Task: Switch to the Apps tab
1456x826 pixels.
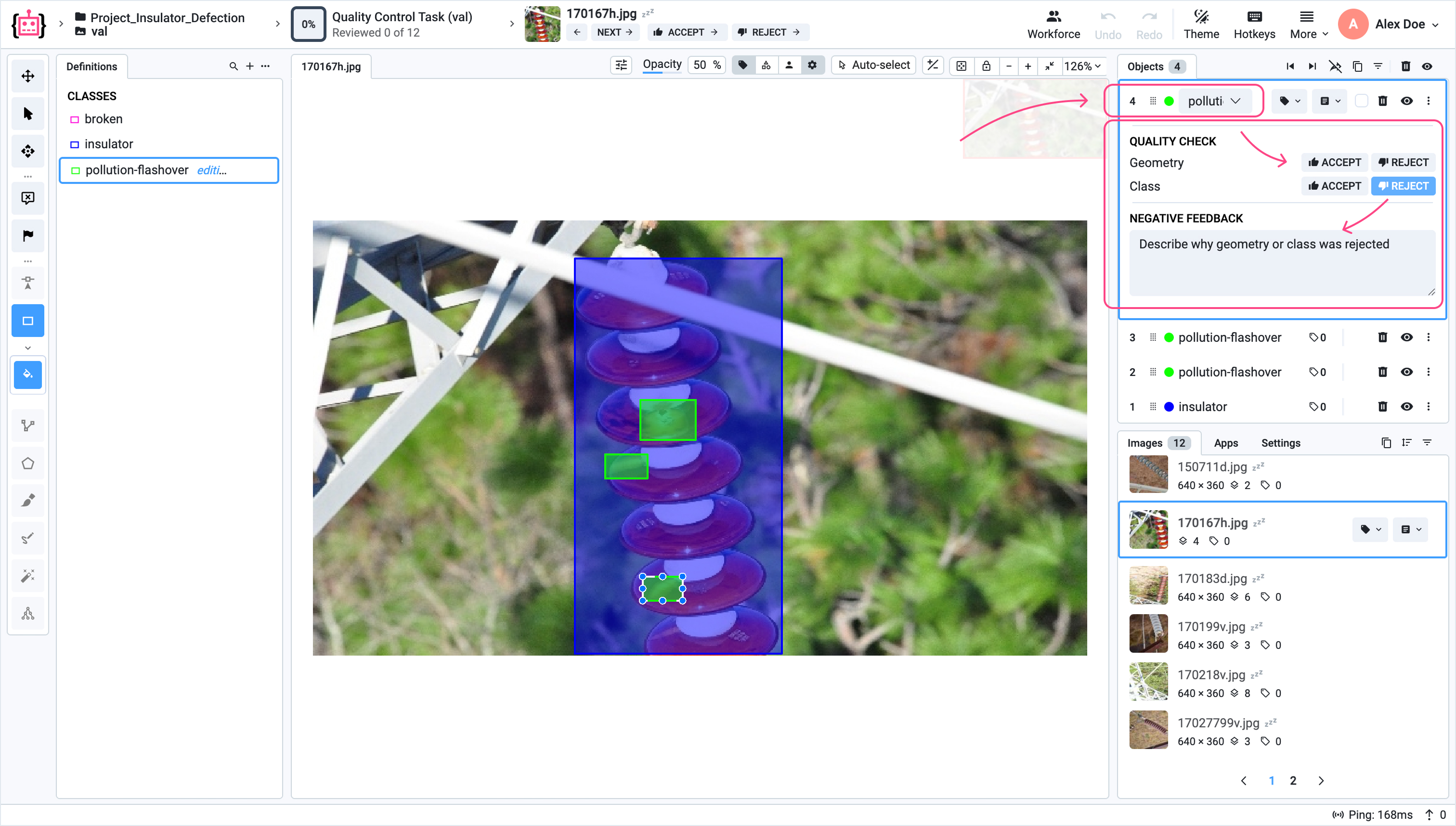Action: click(x=1226, y=443)
